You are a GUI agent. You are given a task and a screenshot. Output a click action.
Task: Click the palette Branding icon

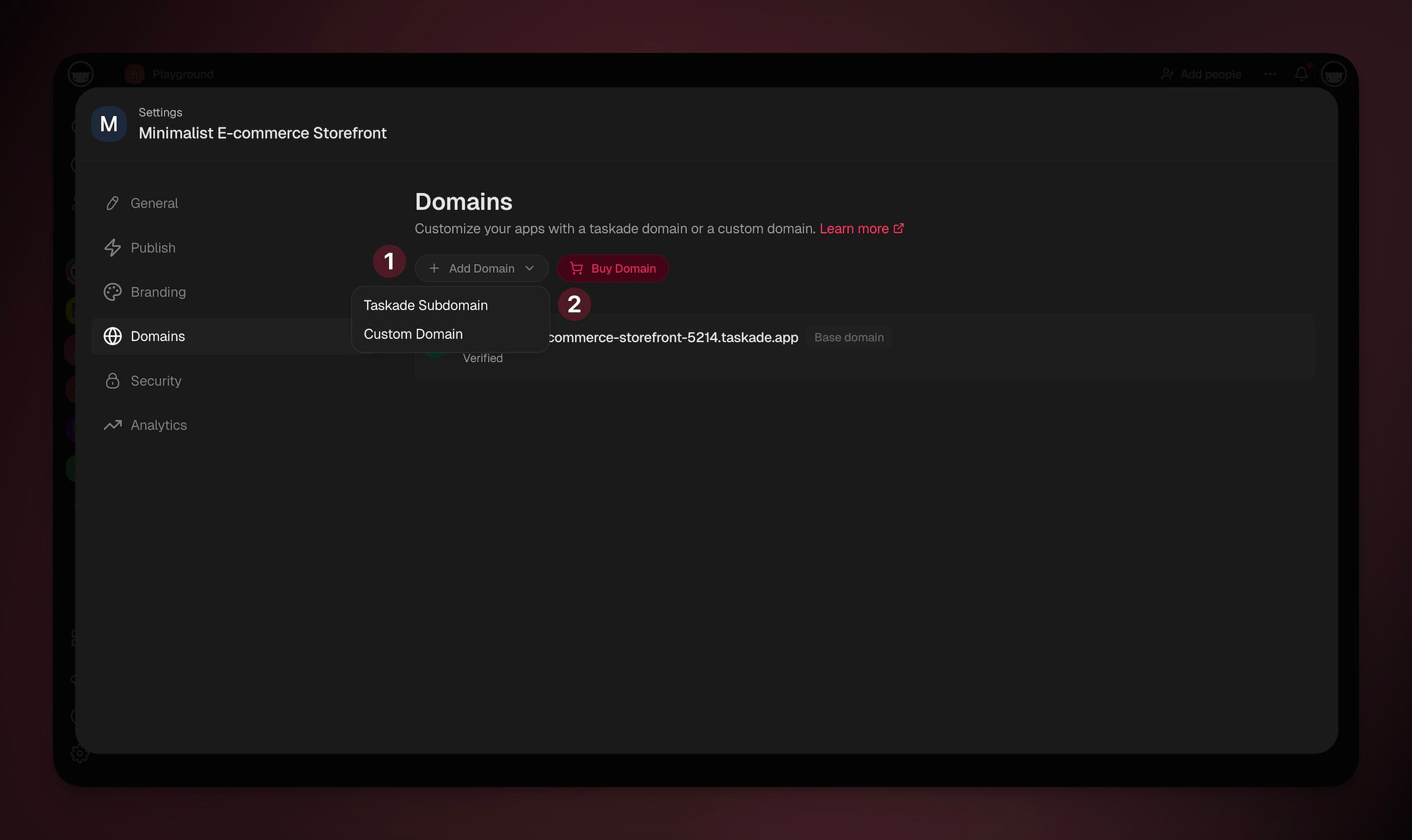112,292
